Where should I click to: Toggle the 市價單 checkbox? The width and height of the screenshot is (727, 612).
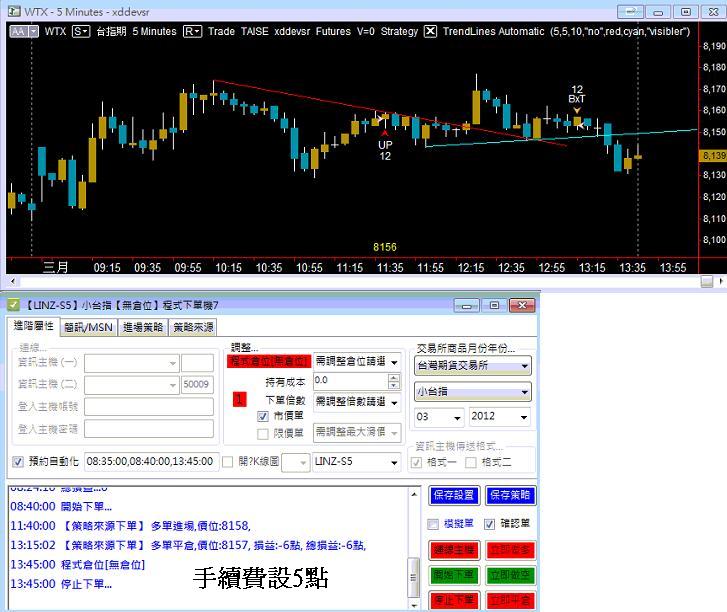pos(263,416)
